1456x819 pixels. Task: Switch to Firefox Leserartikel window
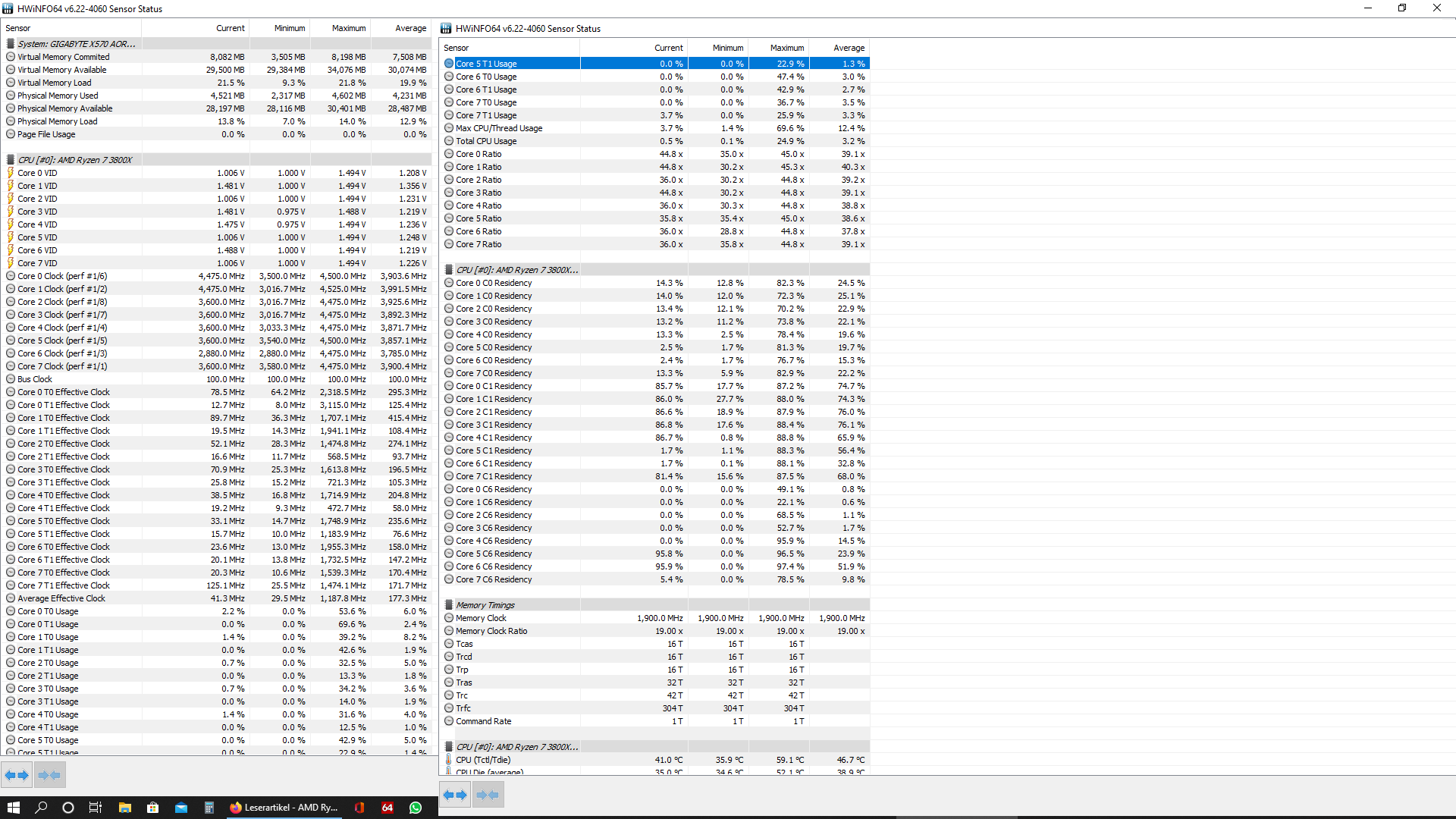pyautogui.click(x=284, y=808)
